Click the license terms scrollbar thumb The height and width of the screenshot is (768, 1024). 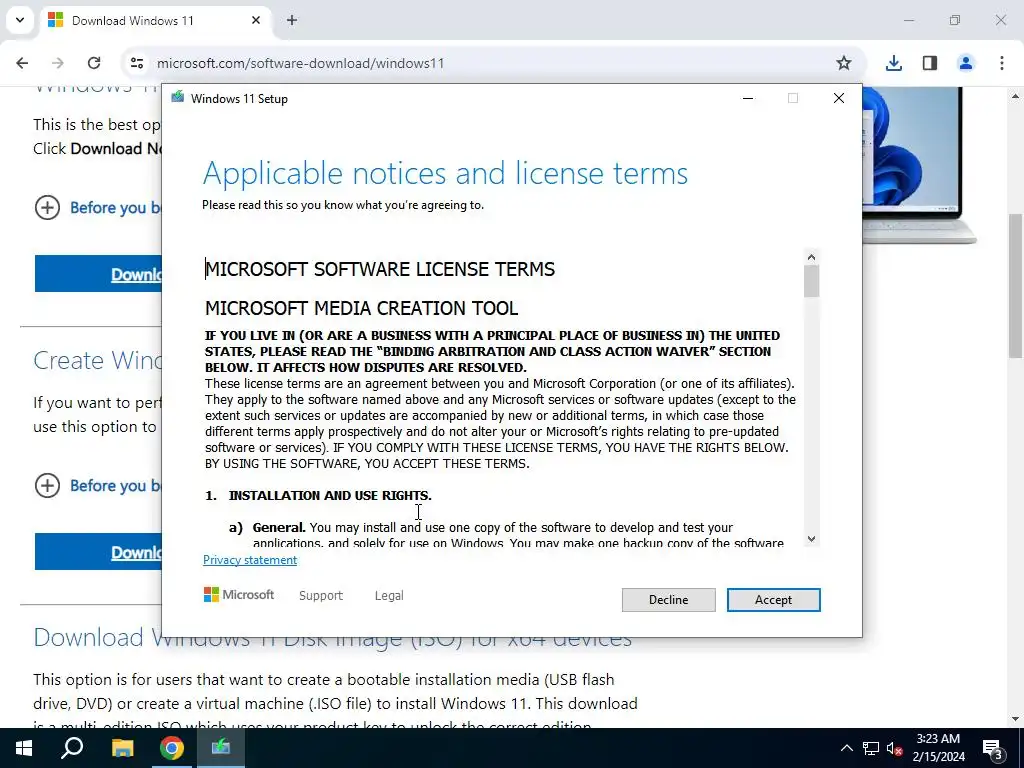tap(811, 281)
